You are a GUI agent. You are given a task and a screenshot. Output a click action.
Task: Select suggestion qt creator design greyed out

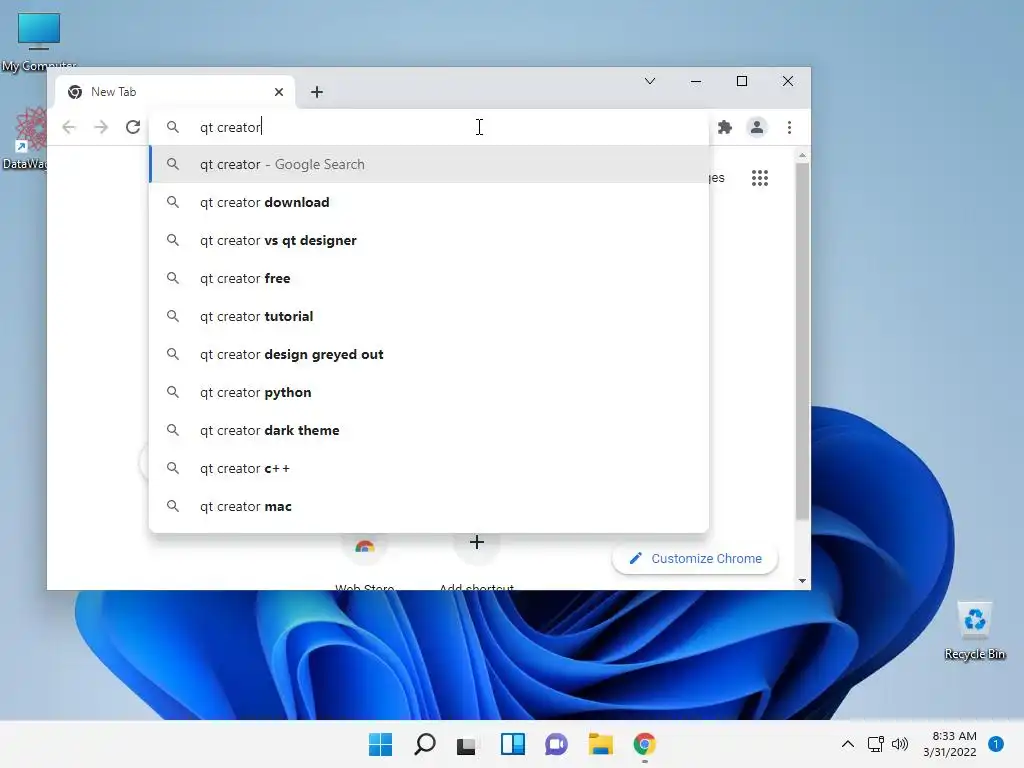(429, 354)
